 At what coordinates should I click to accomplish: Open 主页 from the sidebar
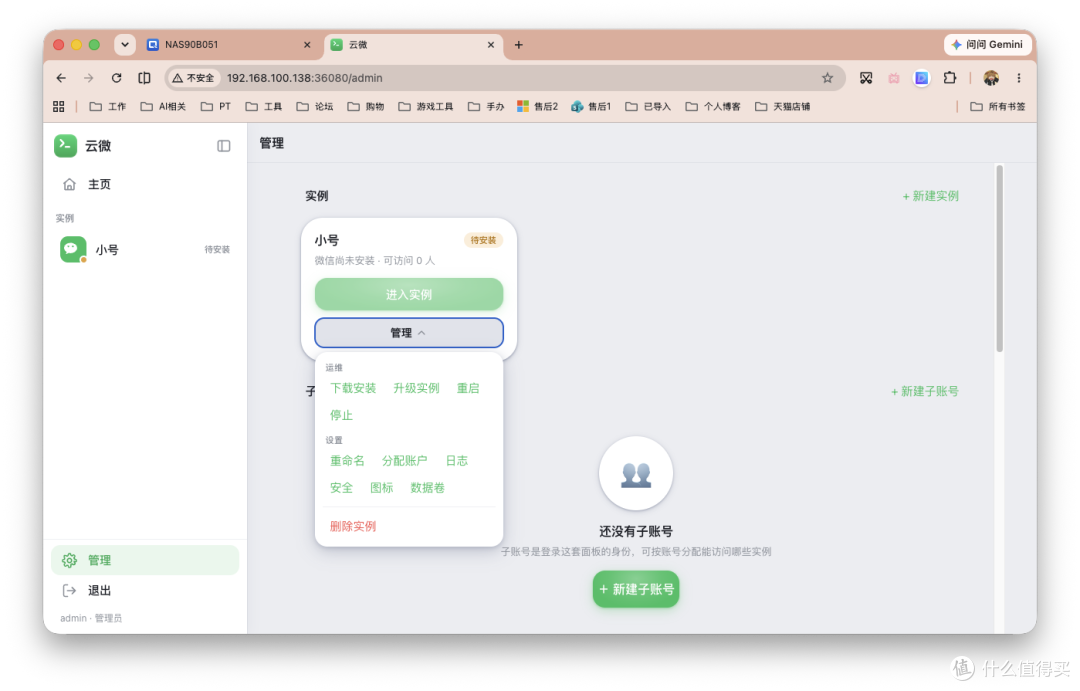[145, 184]
